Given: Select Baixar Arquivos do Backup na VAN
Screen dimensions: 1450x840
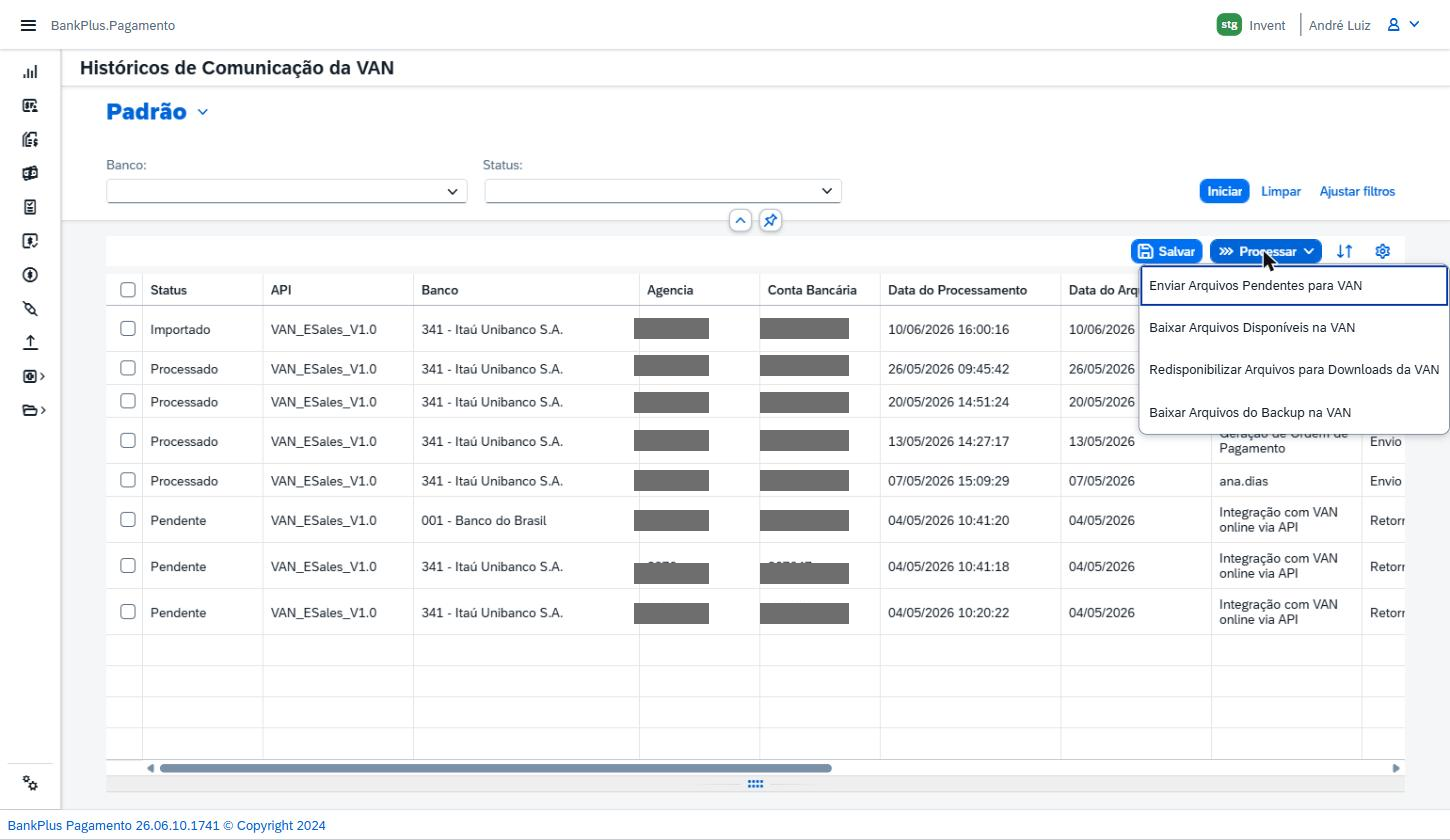Looking at the screenshot, I should tap(1294, 412).
